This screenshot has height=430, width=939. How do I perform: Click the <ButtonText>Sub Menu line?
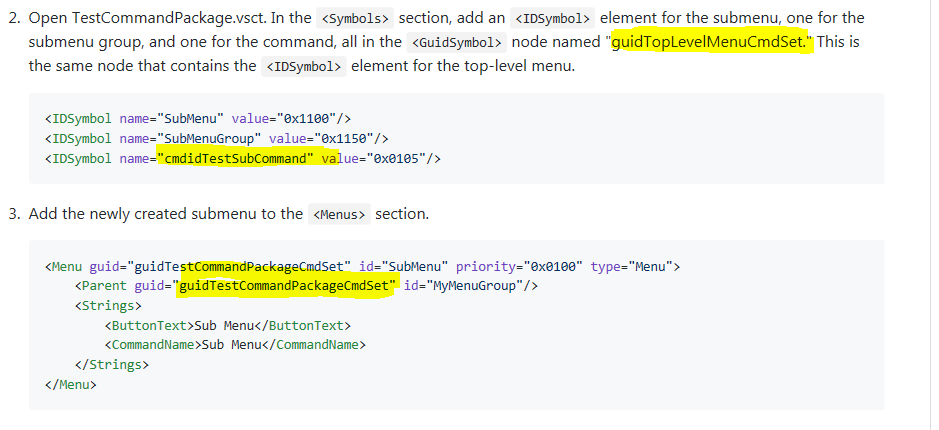228,326
